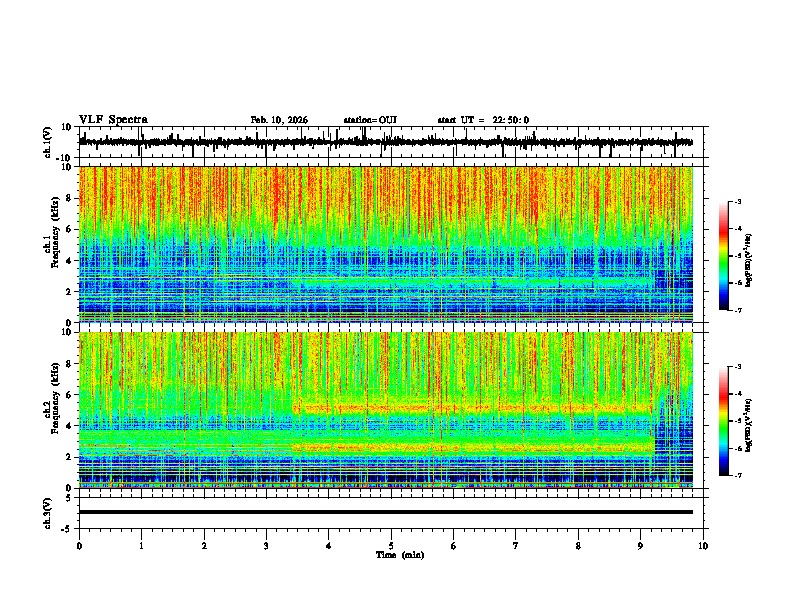This screenshot has height=612, width=792.
Task: Click the ch.2 frequency spectrogram panel
Action: [386, 410]
